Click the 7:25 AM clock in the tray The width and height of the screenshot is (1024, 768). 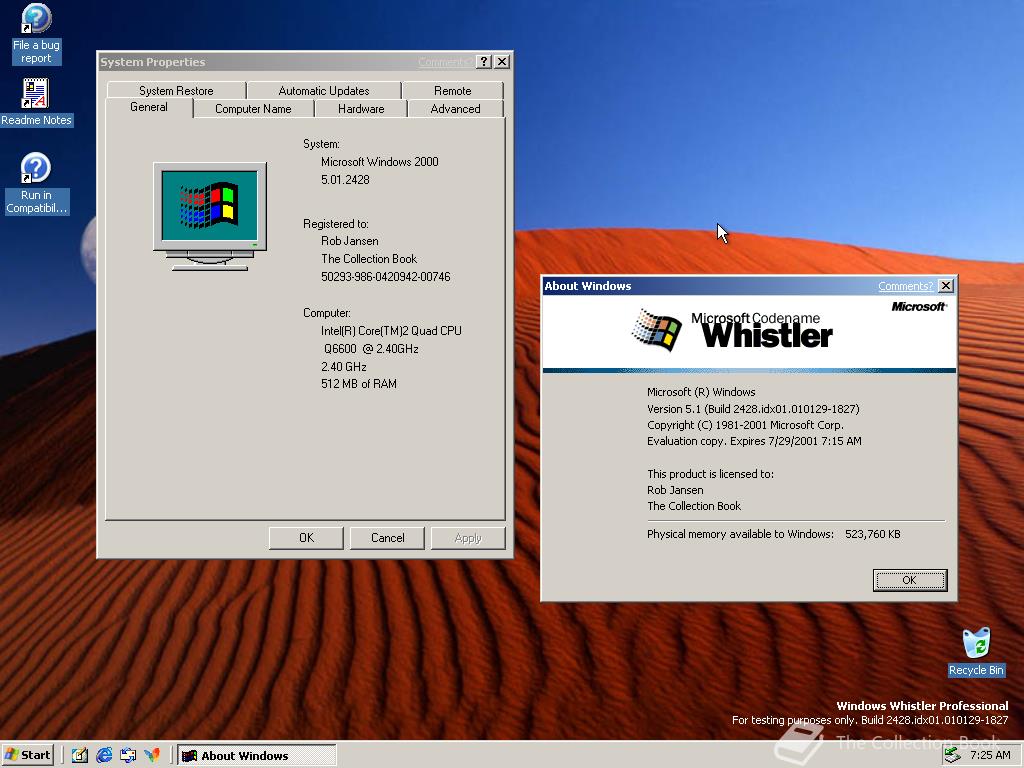pyautogui.click(x=990, y=755)
